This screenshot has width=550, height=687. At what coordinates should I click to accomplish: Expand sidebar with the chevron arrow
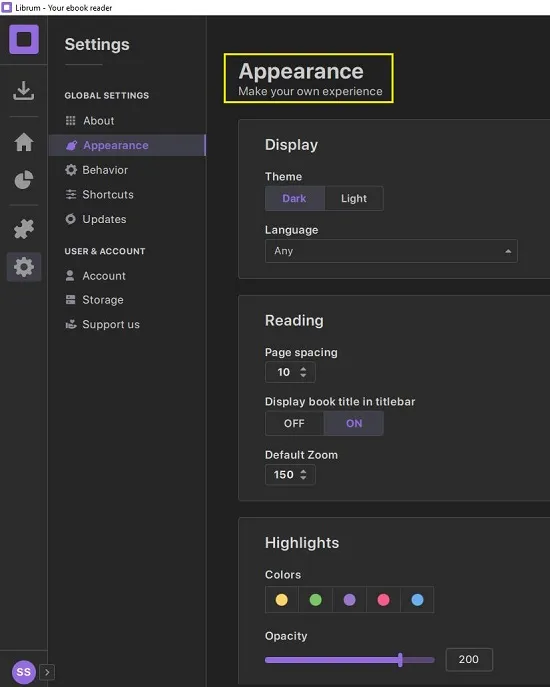tap(47, 672)
